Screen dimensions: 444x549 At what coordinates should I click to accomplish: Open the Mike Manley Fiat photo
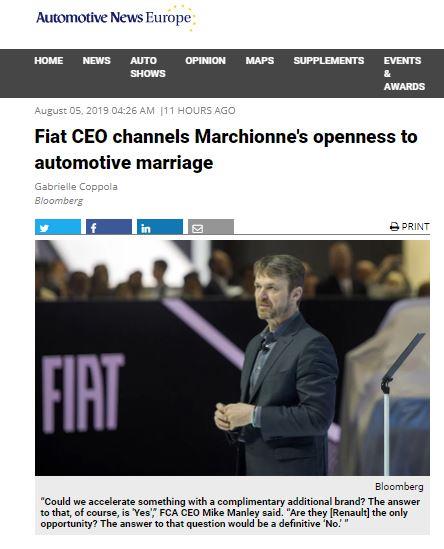tap(232, 357)
